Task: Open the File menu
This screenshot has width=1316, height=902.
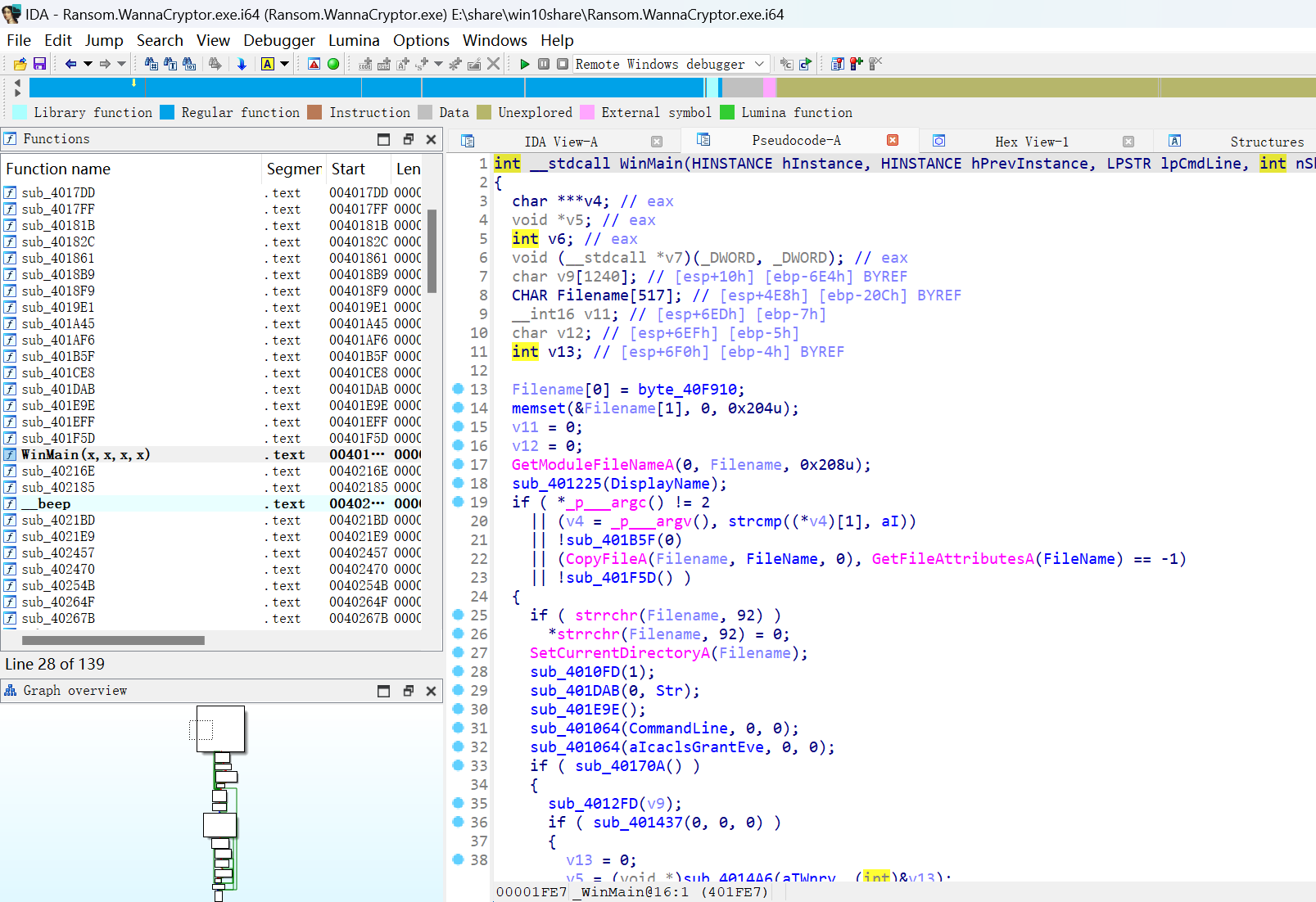Action: click(x=19, y=40)
